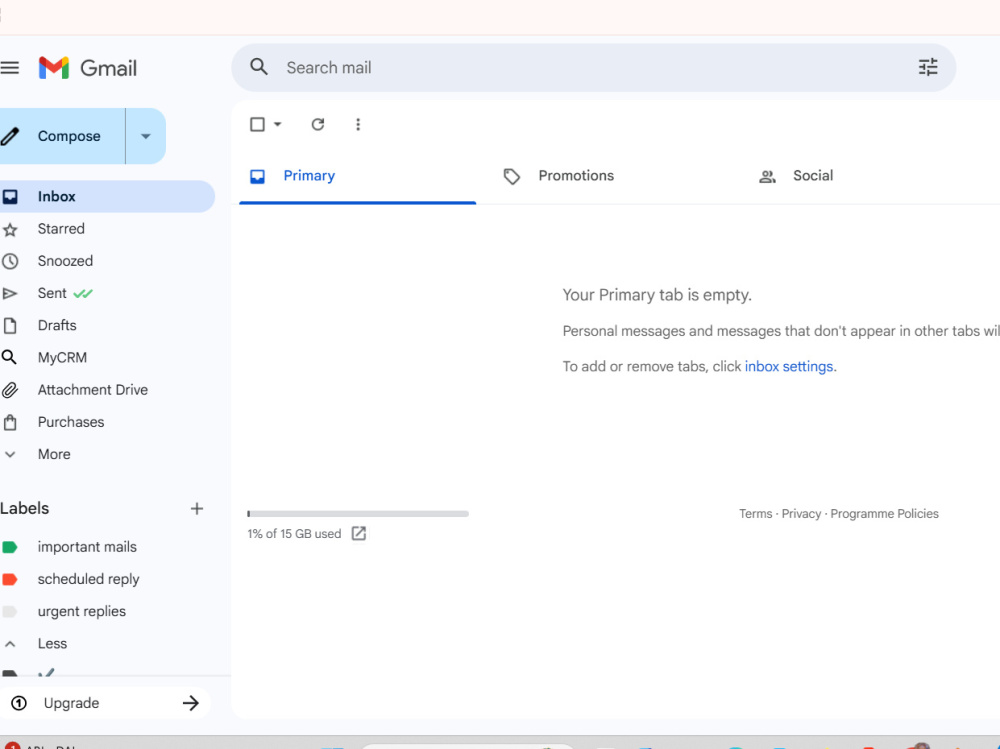Click the search magnifier icon
The width and height of the screenshot is (1000, 749).
click(x=258, y=67)
